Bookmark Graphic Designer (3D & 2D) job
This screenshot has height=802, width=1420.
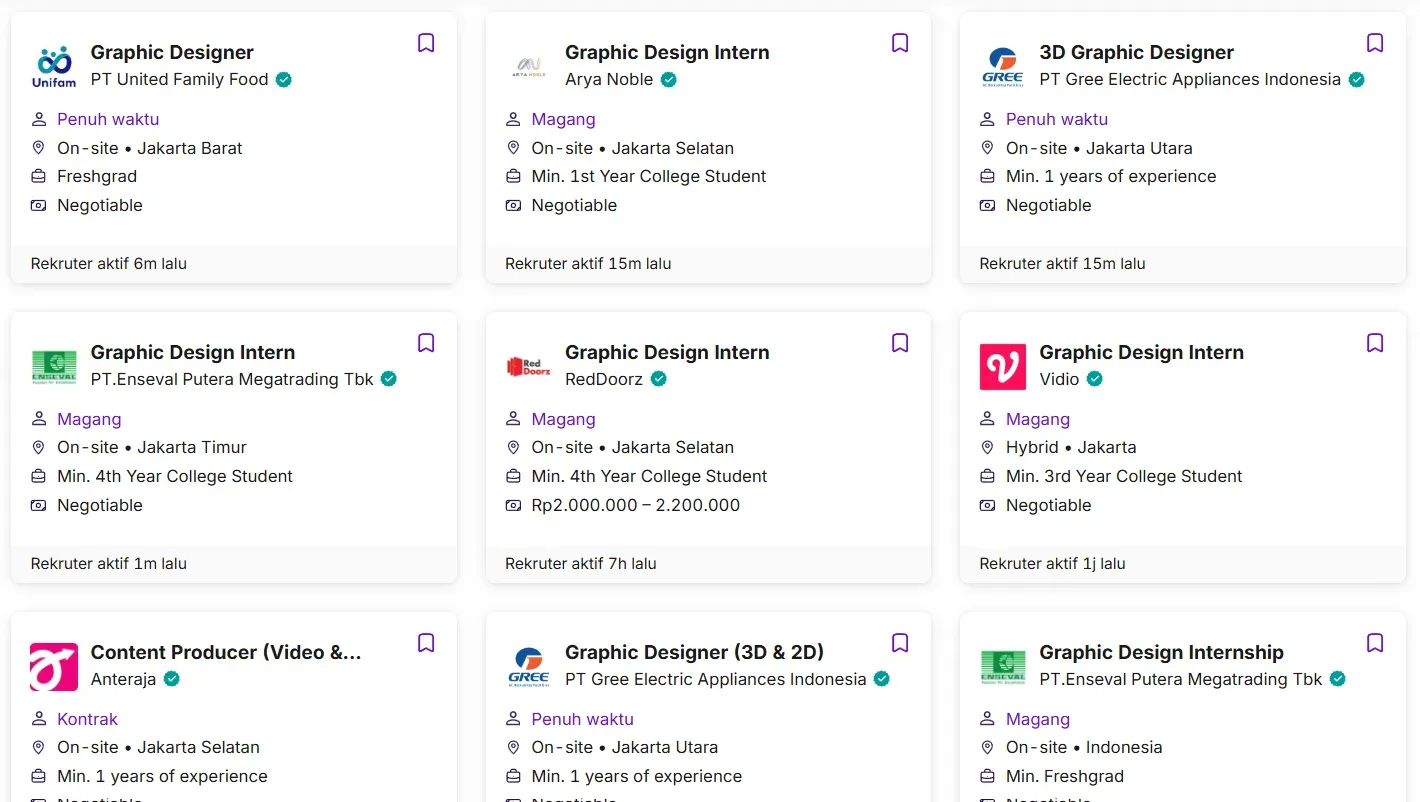tap(900, 643)
